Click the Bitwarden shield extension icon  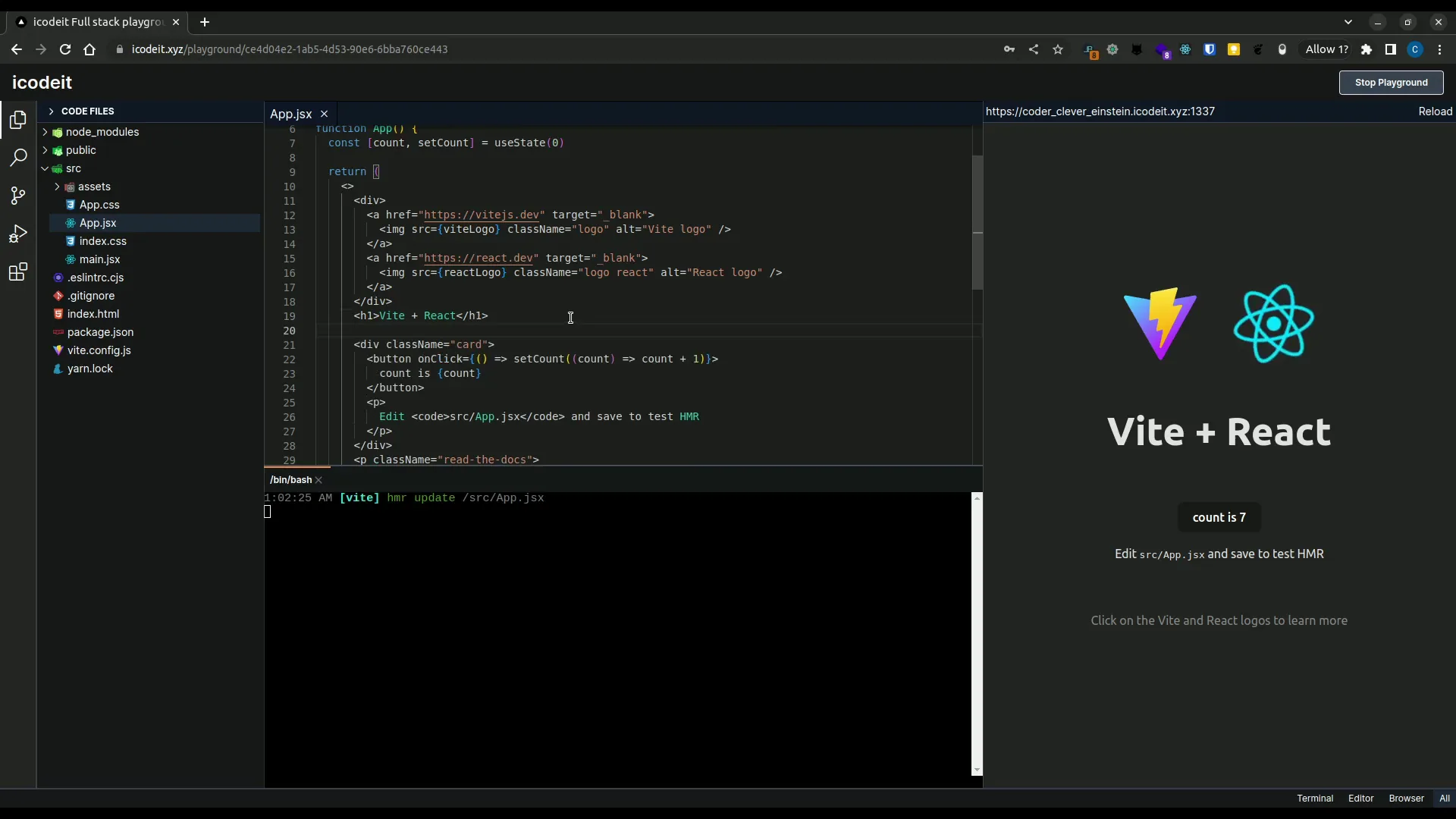coord(1210,49)
